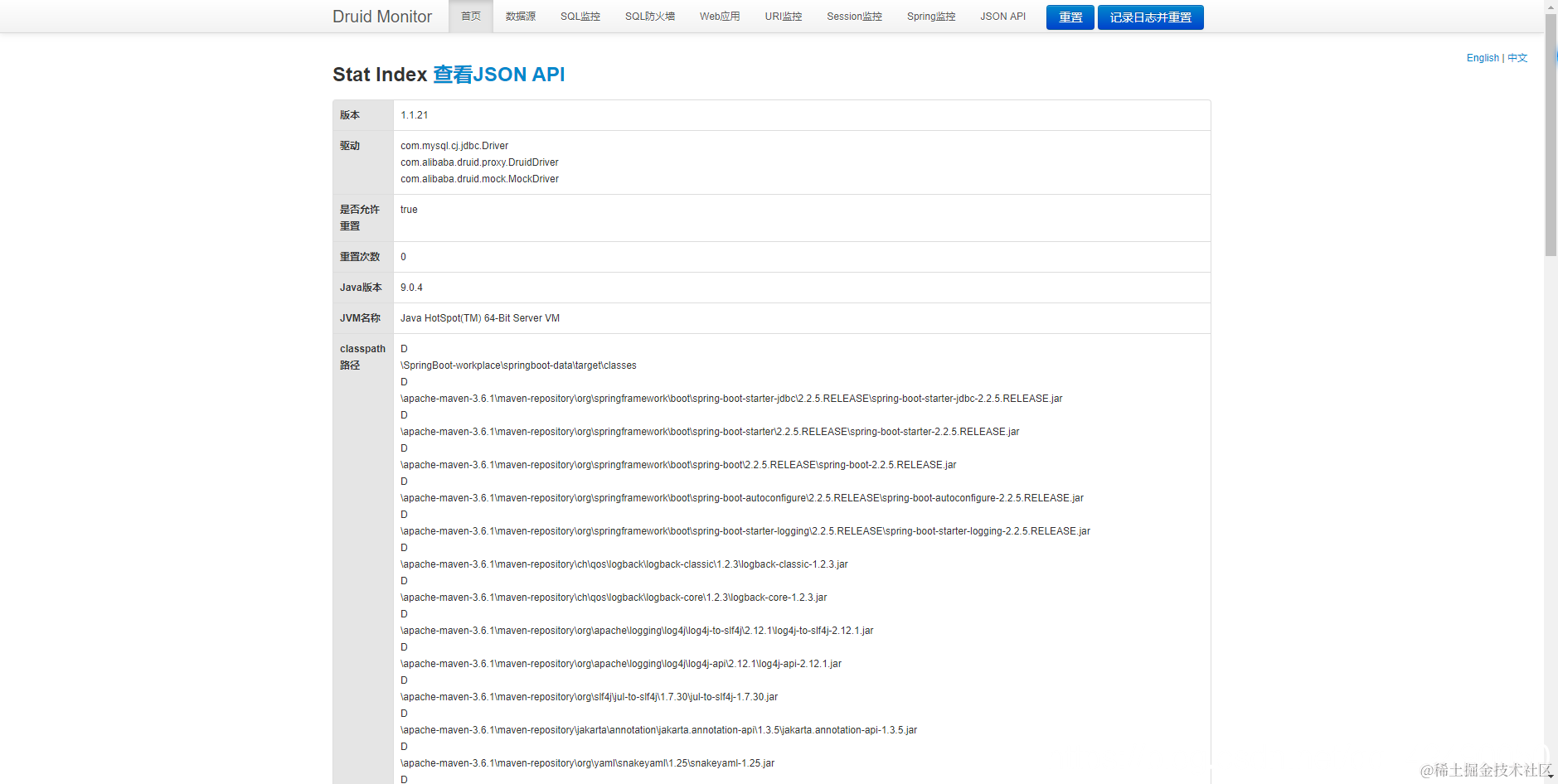The height and width of the screenshot is (784, 1558).
Task: Select the version value 1.1.21
Action: (415, 115)
